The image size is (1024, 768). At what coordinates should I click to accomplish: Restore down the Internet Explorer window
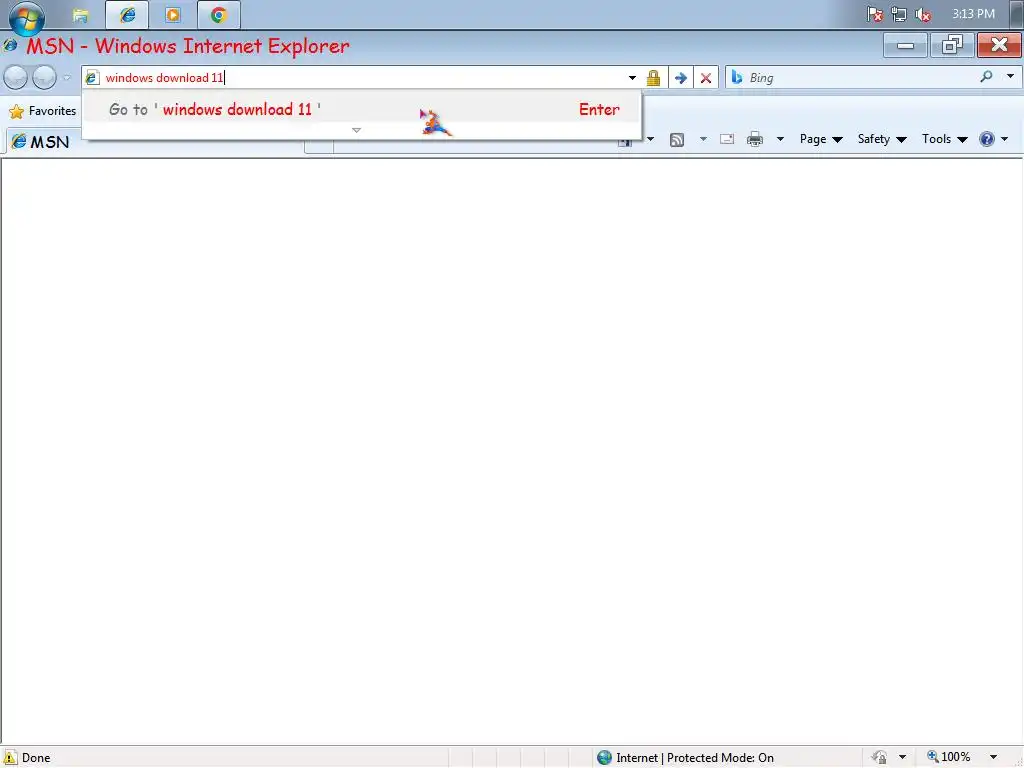pos(952,45)
